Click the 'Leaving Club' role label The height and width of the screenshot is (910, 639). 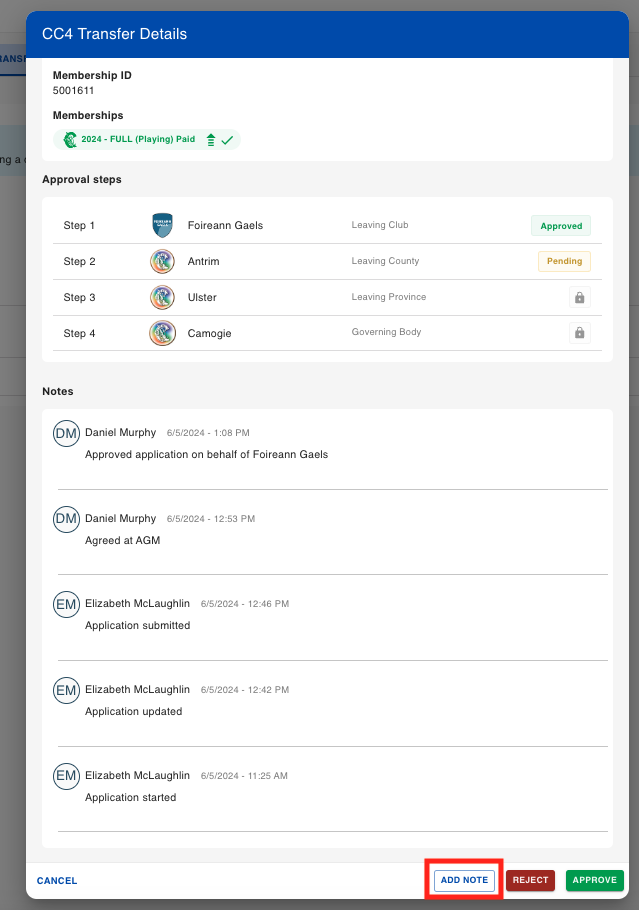tap(380, 225)
